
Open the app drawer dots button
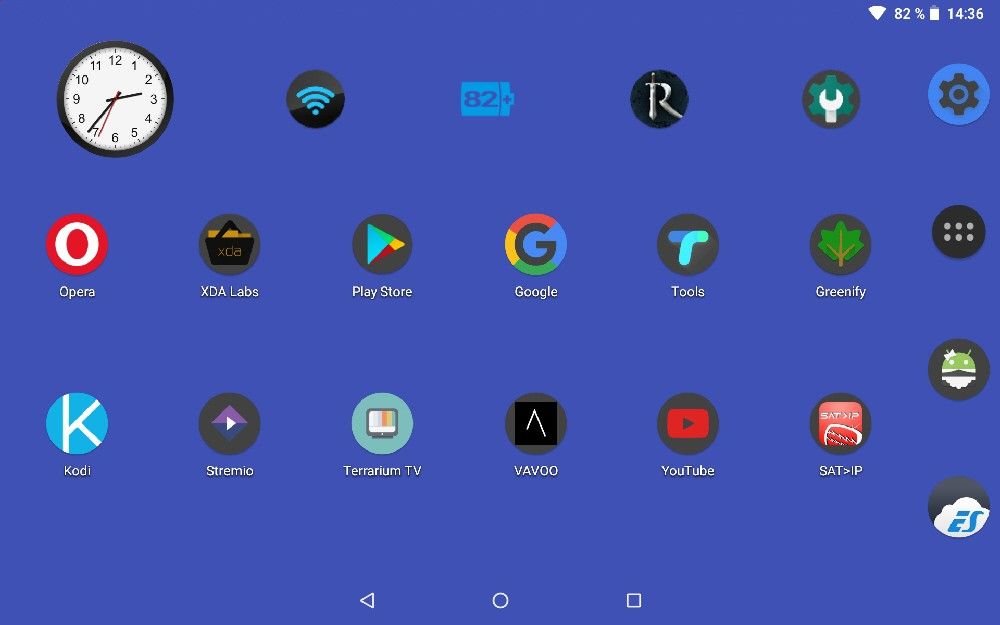pos(959,232)
